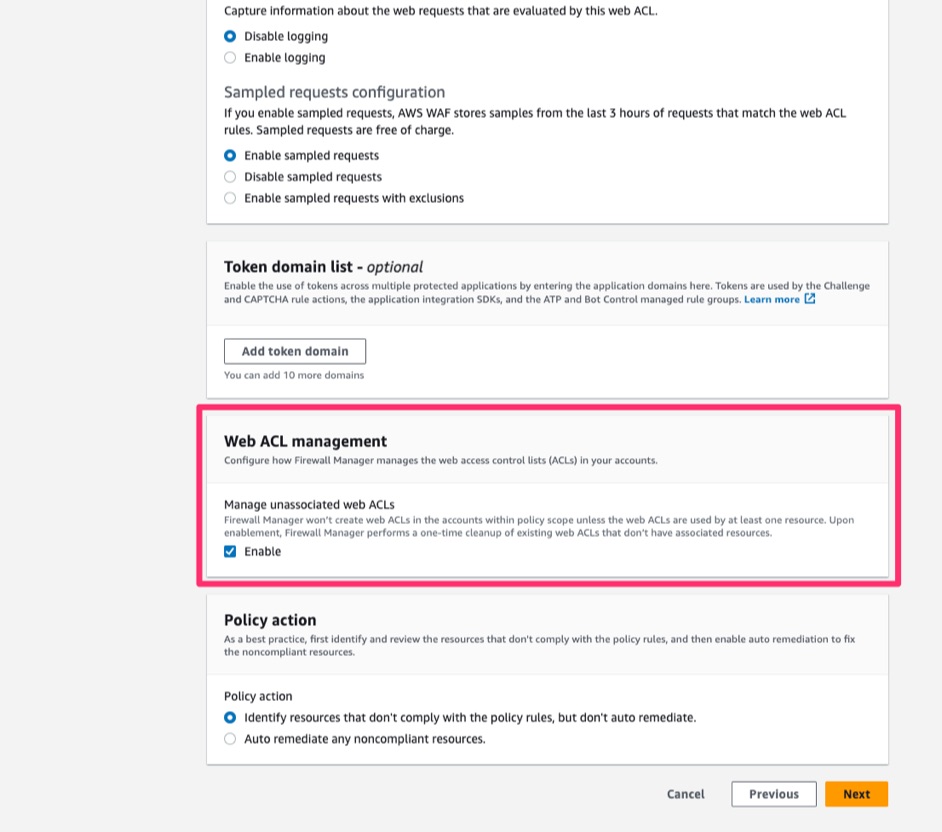Select the Disable logging radio button
The height and width of the screenshot is (832, 942).
point(230,35)
